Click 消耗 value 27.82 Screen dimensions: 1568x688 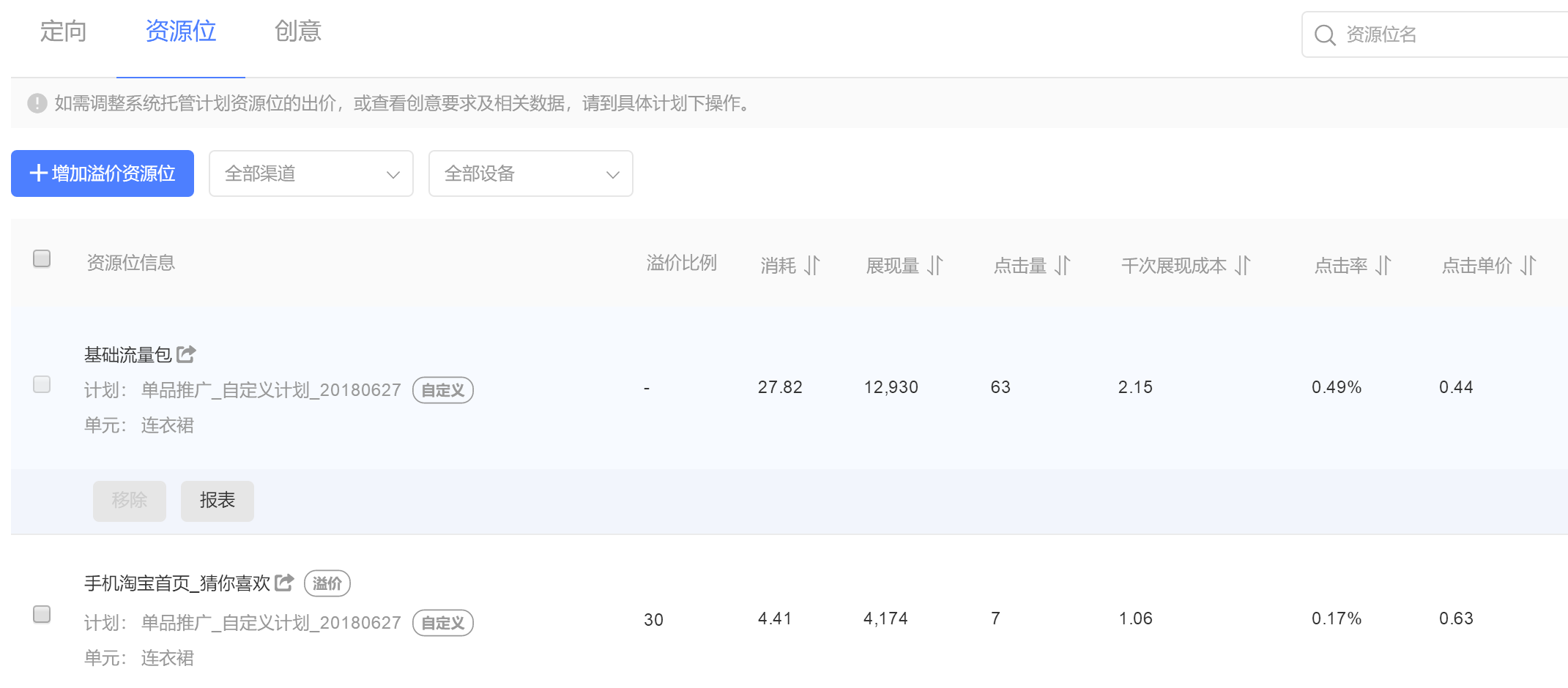point(780,387)
